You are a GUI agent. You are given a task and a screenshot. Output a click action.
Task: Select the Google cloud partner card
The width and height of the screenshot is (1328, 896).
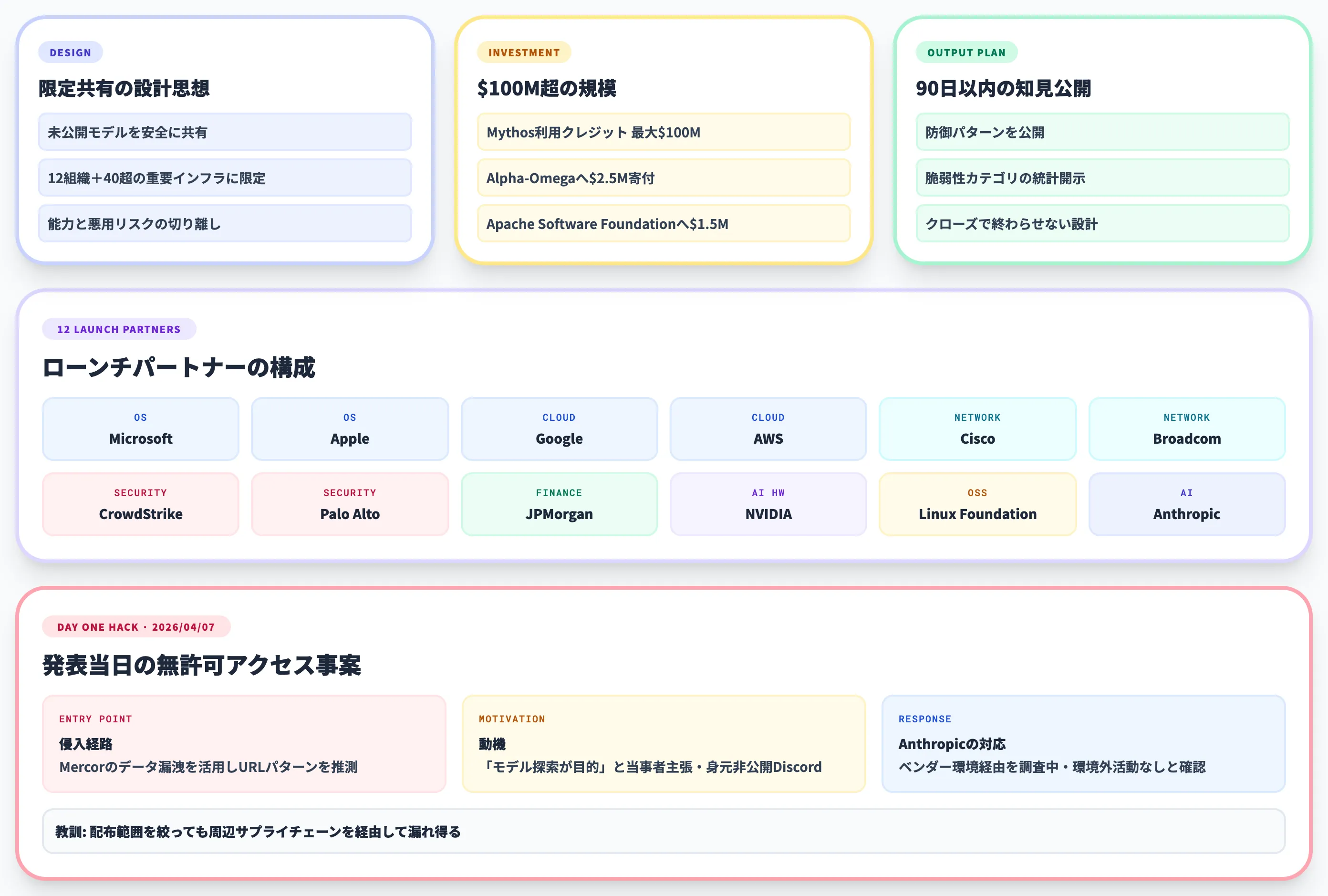tap(559, 428)
